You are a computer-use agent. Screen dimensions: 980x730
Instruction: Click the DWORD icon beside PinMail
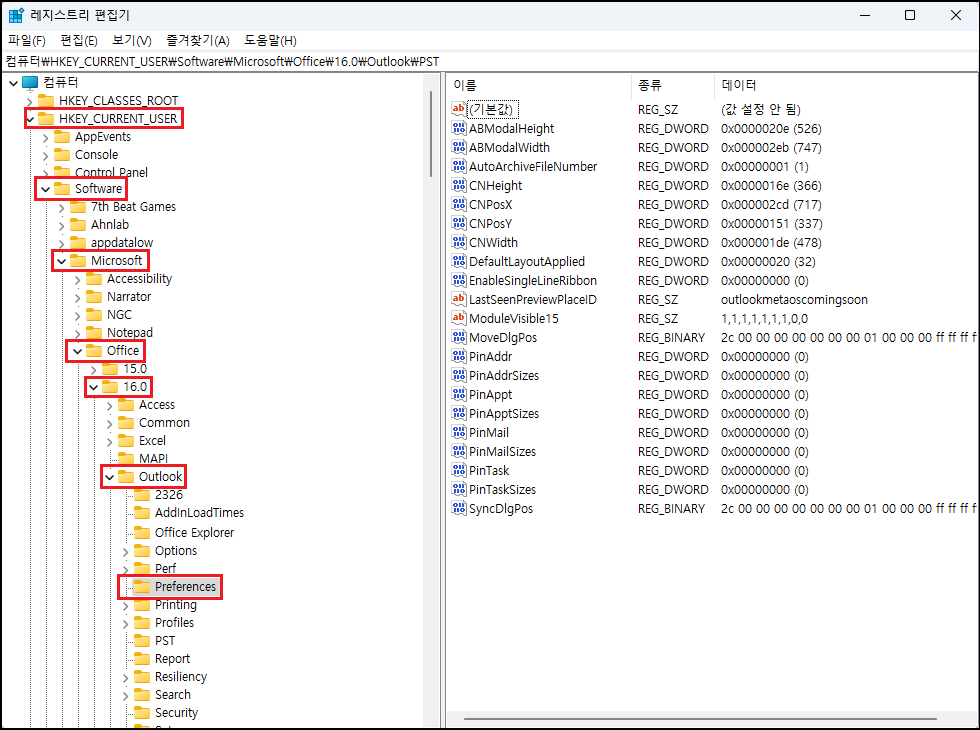coord(459,432)
